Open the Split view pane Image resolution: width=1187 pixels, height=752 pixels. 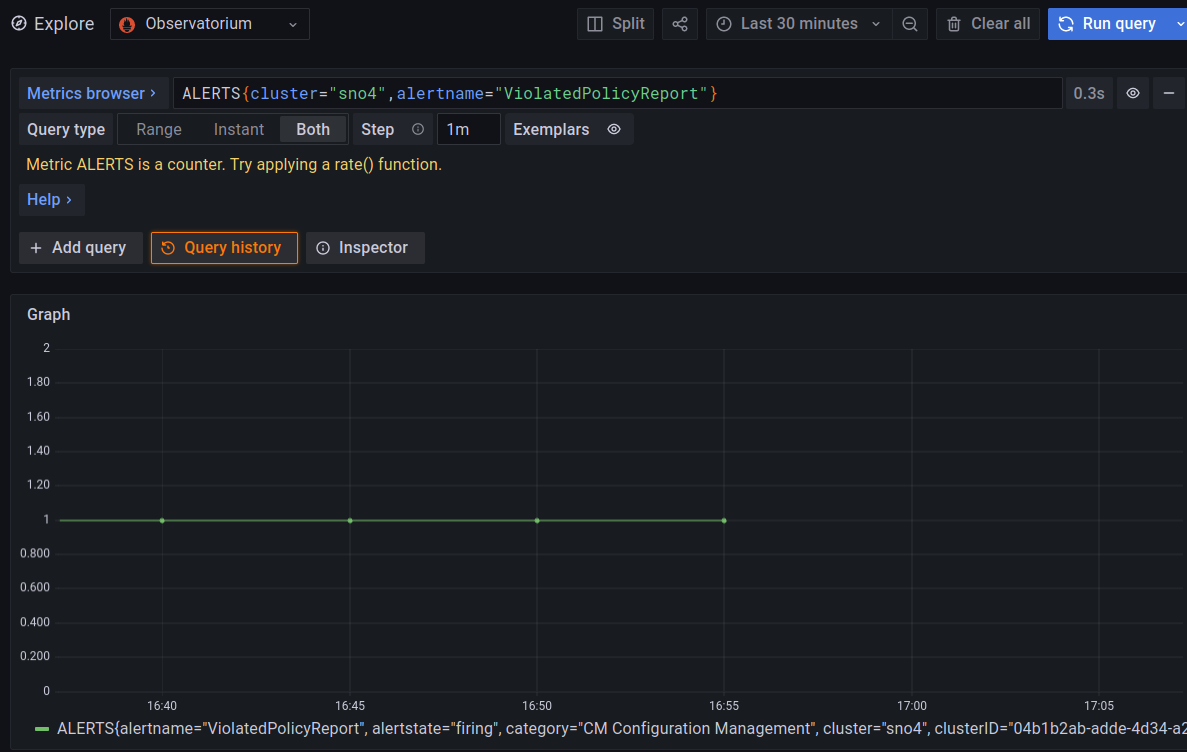[x=615, y=24]
